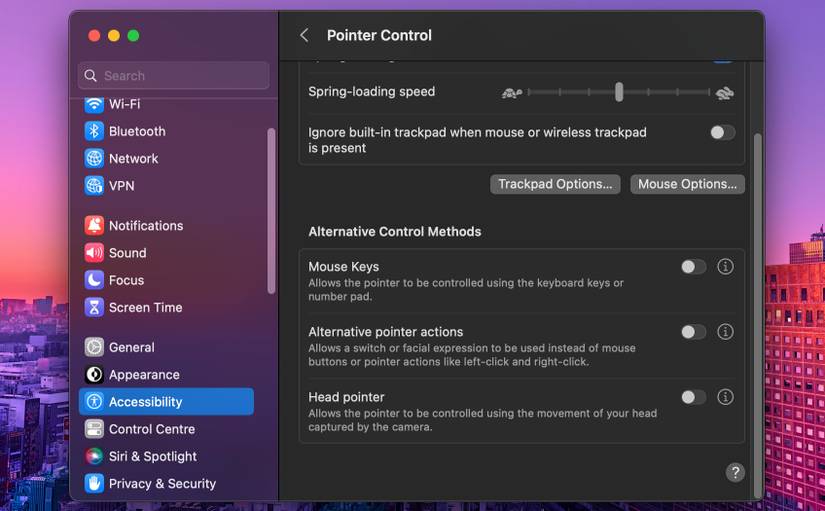Enable the Head pointer switch
The width and height of the screenshot is (825, 511).
click(693, 397)
